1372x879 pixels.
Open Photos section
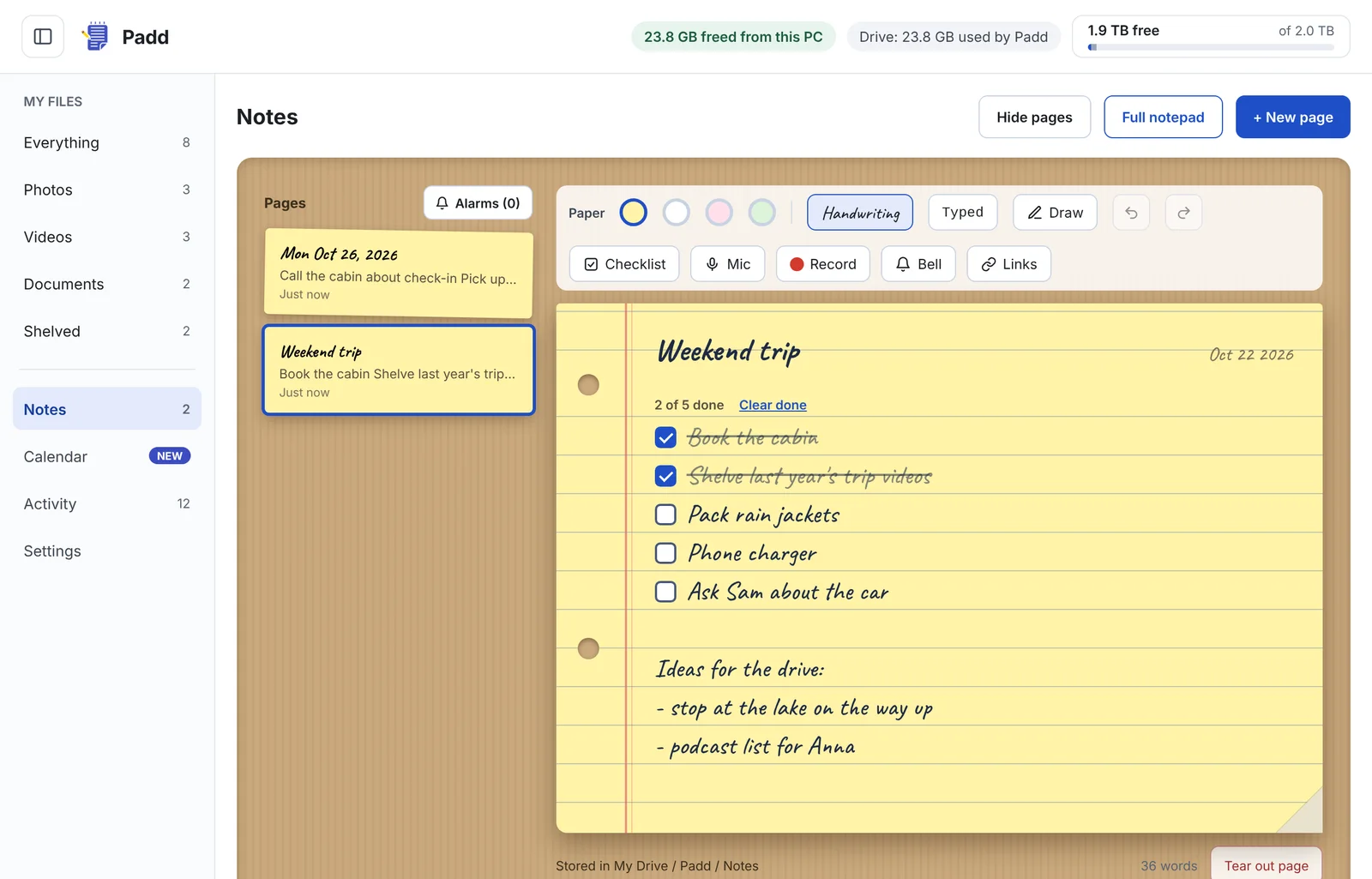[x=107, y=190]
